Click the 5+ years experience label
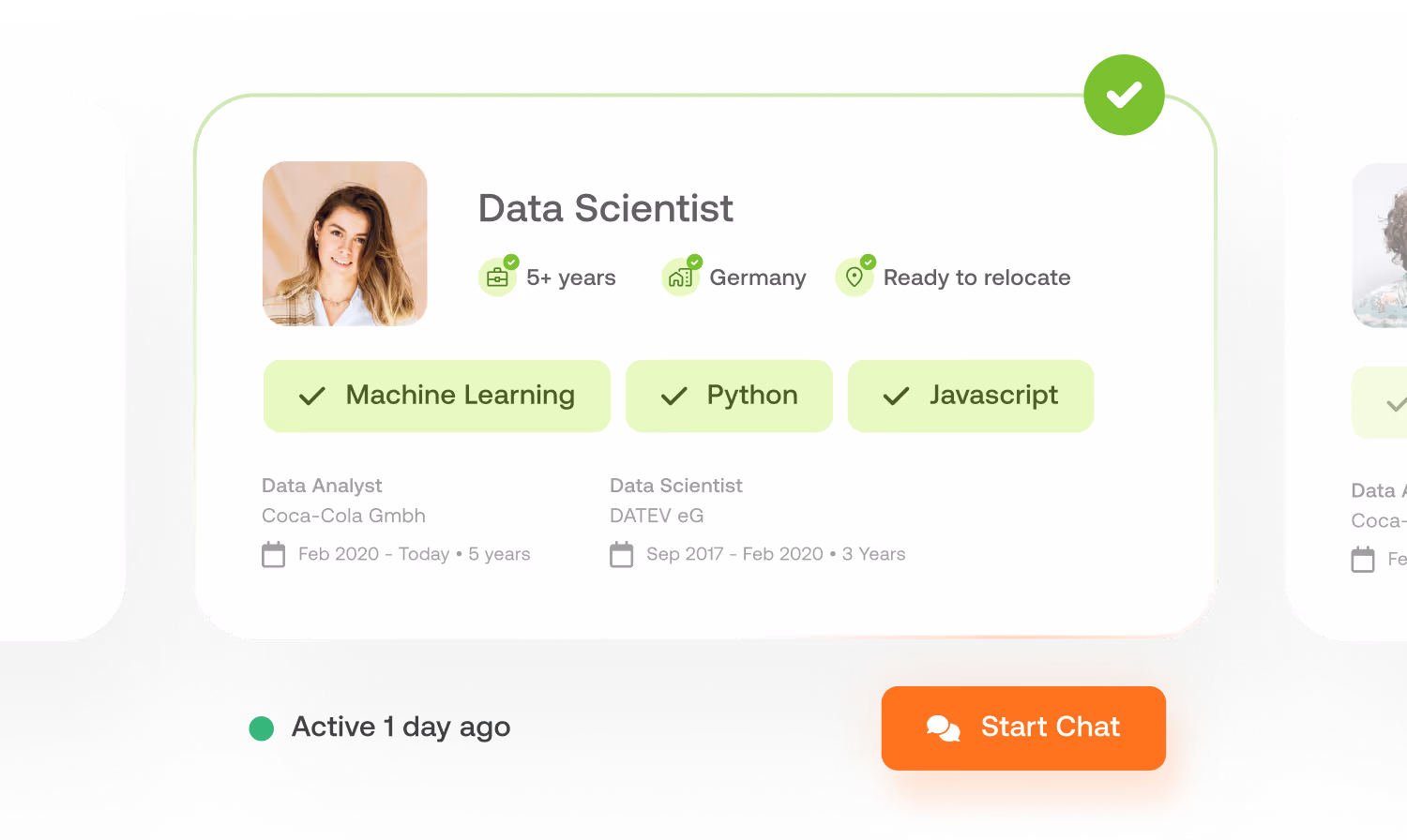The width and height of the screenshot is (1407, 840). [x=571, y=277]
